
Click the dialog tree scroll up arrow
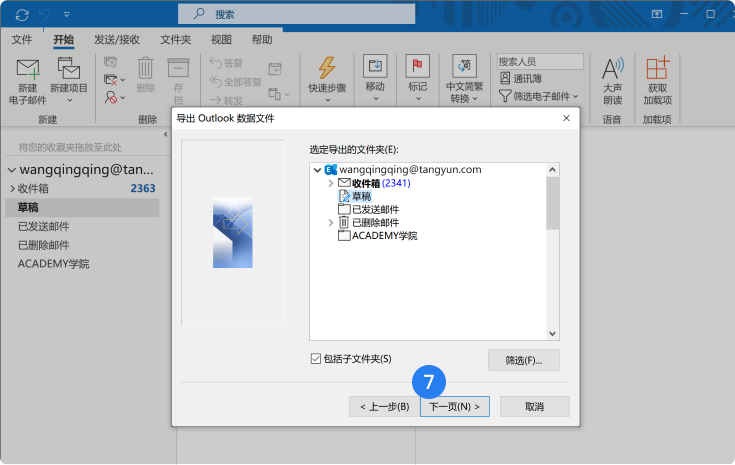click(552, 170)
